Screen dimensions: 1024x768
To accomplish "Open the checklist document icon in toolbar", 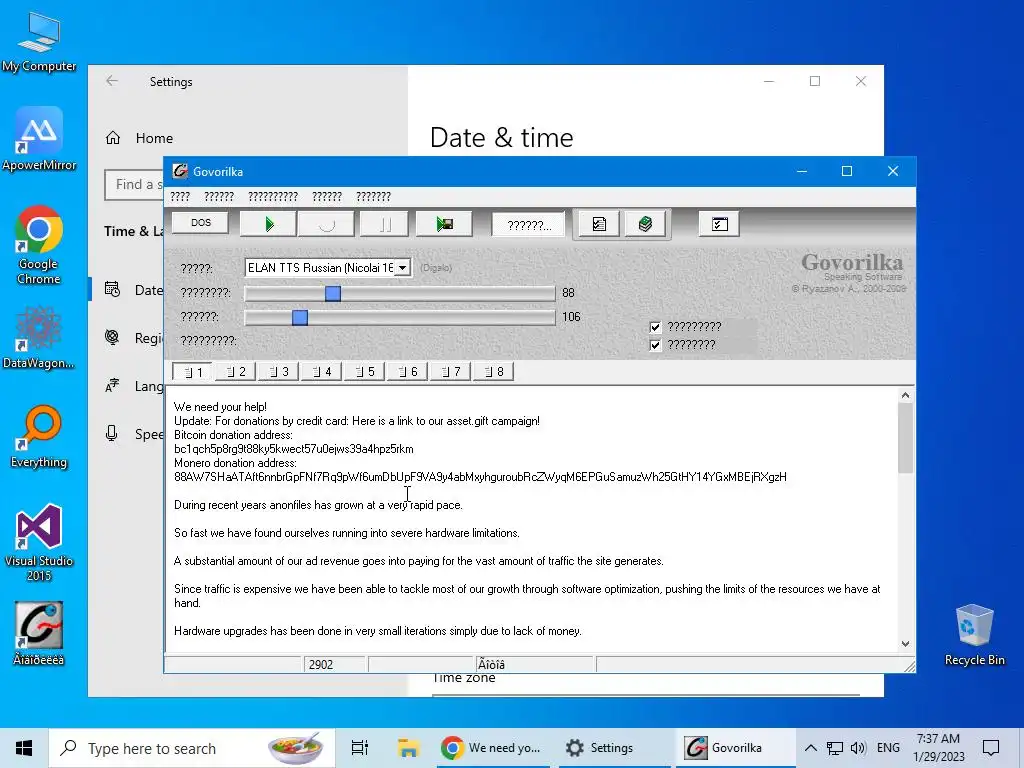I will click(x=599, y=225).
